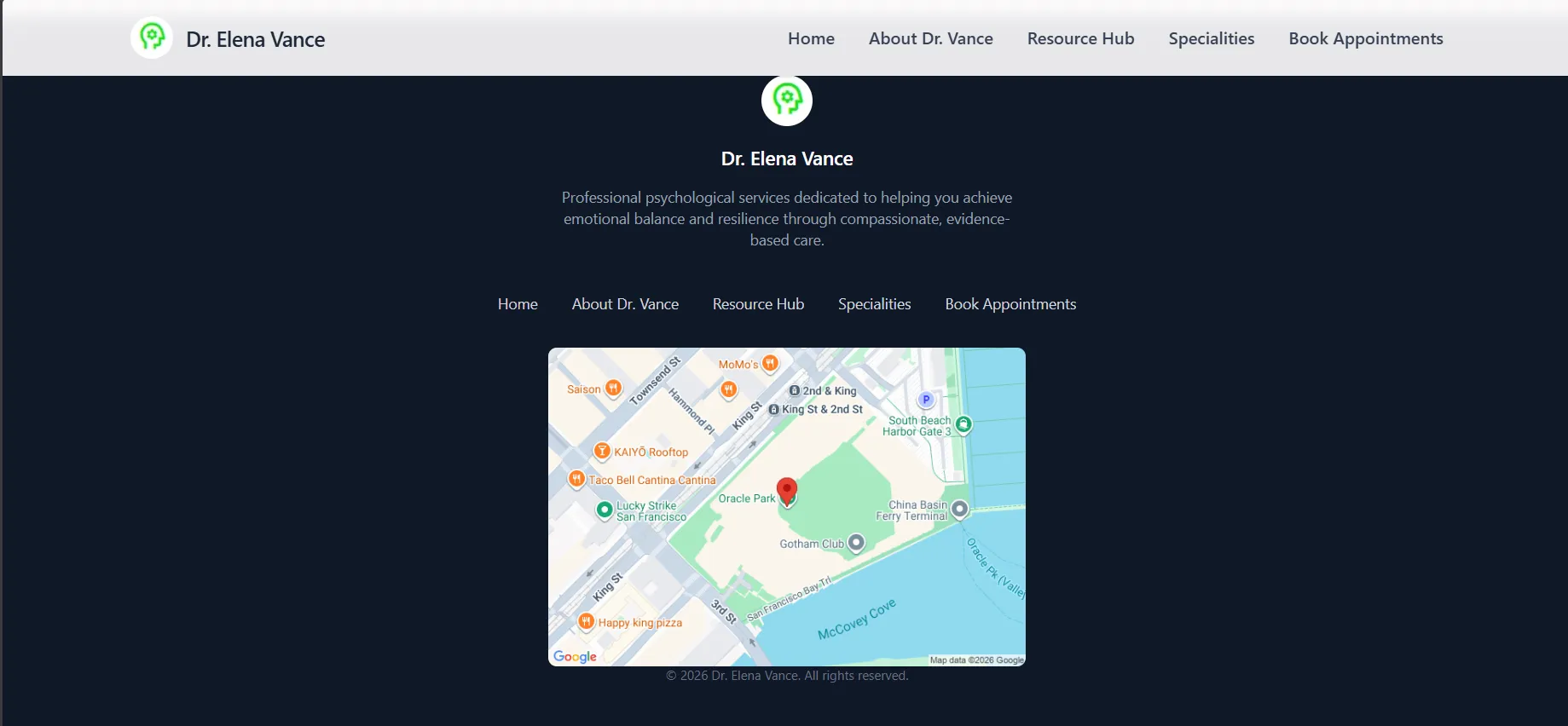The image size is (1568, 726).
Task: Open Home in the top navigation
Action: 811,38
